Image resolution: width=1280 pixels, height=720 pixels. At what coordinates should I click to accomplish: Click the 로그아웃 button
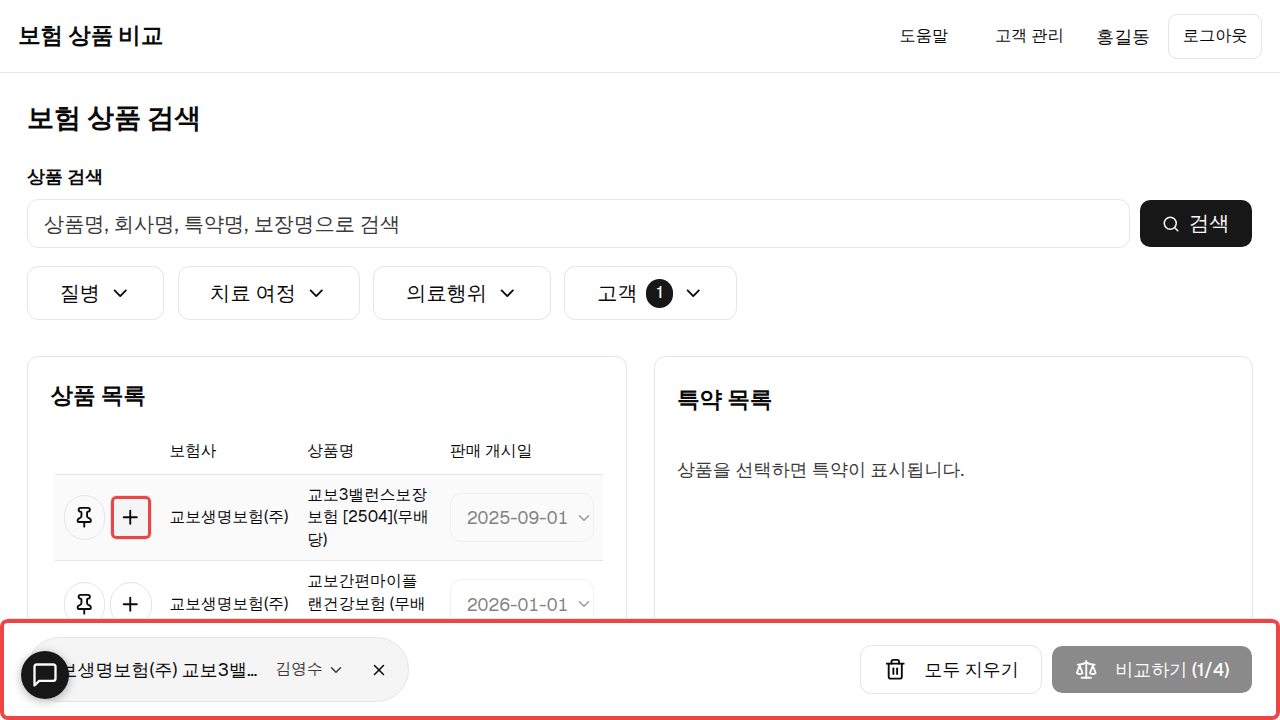pos(1215,36)
